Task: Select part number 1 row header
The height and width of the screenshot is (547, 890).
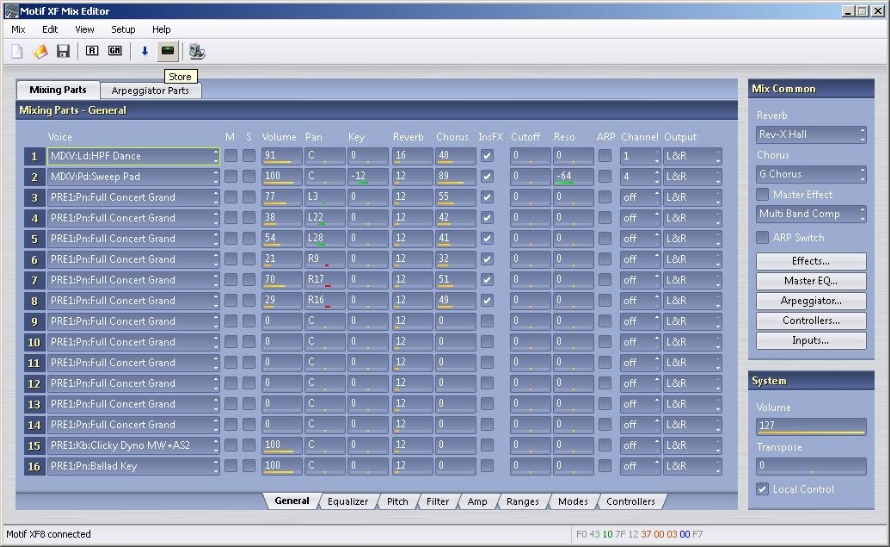Action: 34,156
